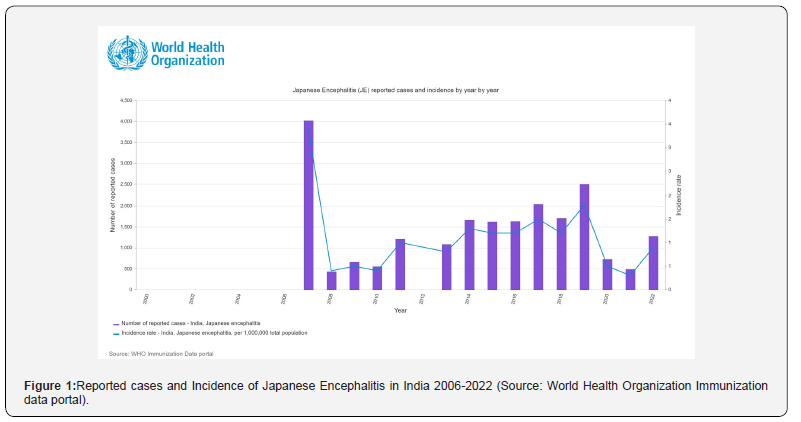This screenshot has height=422, width=801.
Task: Click the 2000 tick label on x-axis
Action: coord(146,299)
